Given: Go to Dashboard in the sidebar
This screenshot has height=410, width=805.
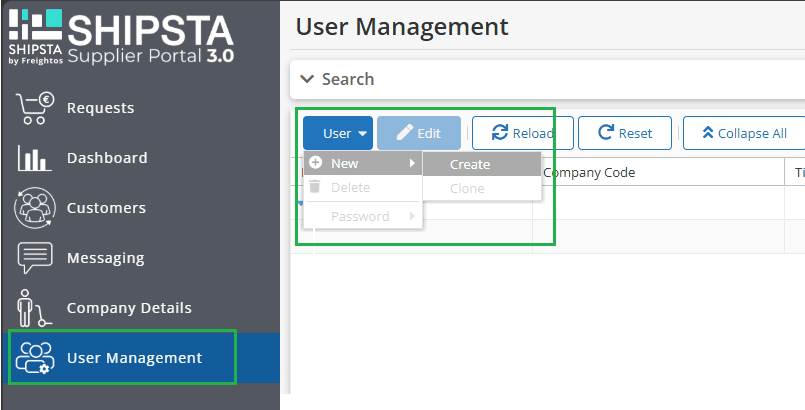Looking at the screenshot, I should [x=141, y=158].
